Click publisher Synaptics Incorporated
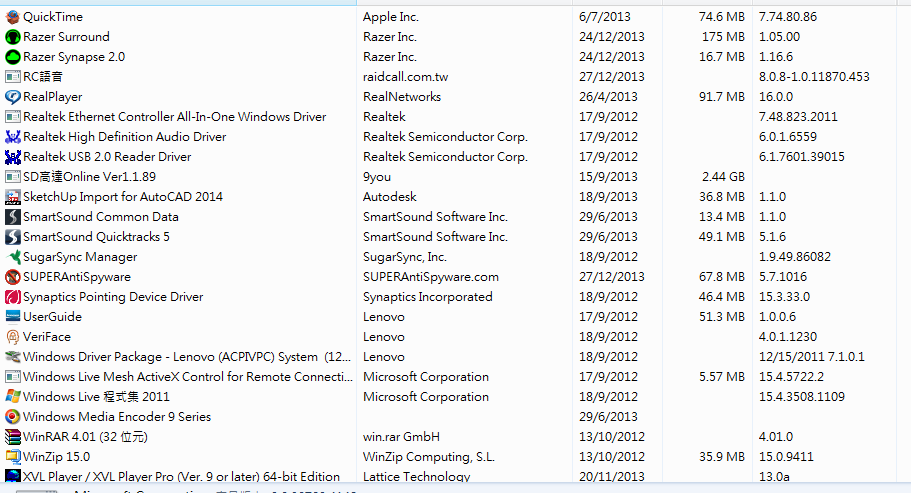The height and width of the screenshot is (493, 911). [428, 297]
